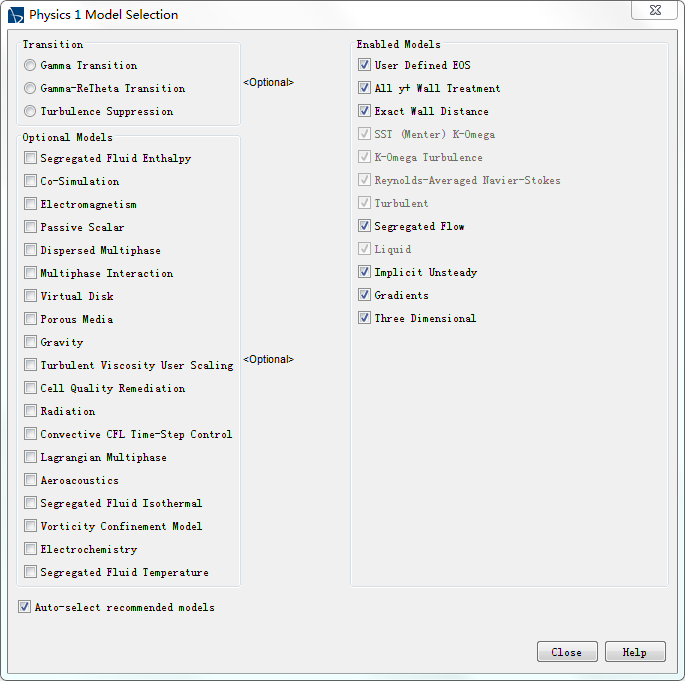This screenshot has width=685, height=681.
Task: Enable the Electromagnetism model
Action: (31, 204)
